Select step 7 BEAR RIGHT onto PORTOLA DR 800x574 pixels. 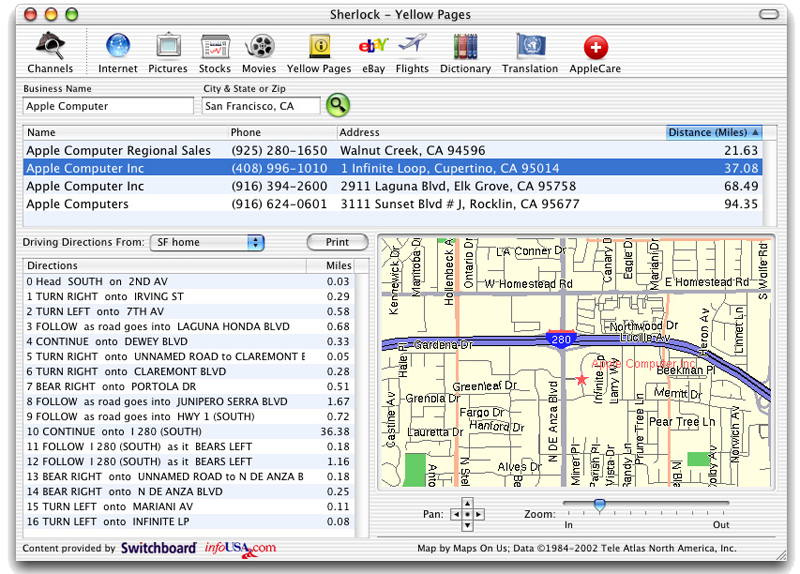click(189, 387)
